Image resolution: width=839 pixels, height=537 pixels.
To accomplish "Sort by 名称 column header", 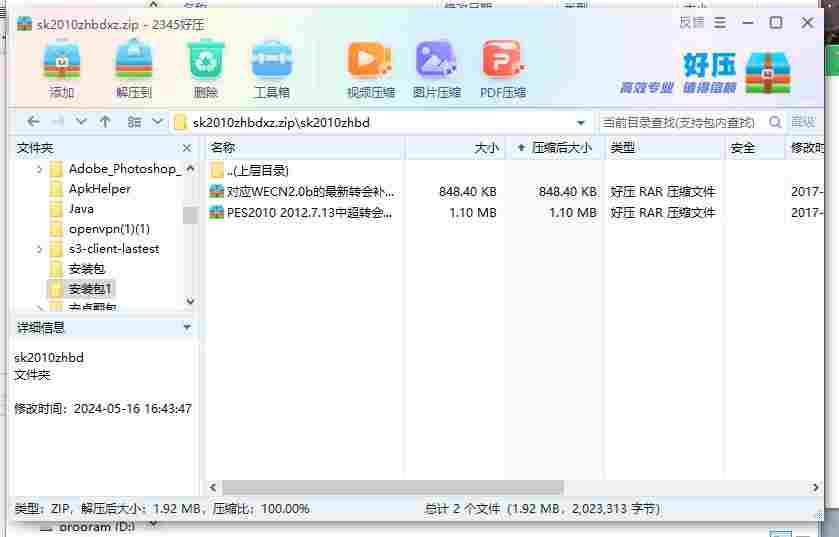I will (304, 148).
